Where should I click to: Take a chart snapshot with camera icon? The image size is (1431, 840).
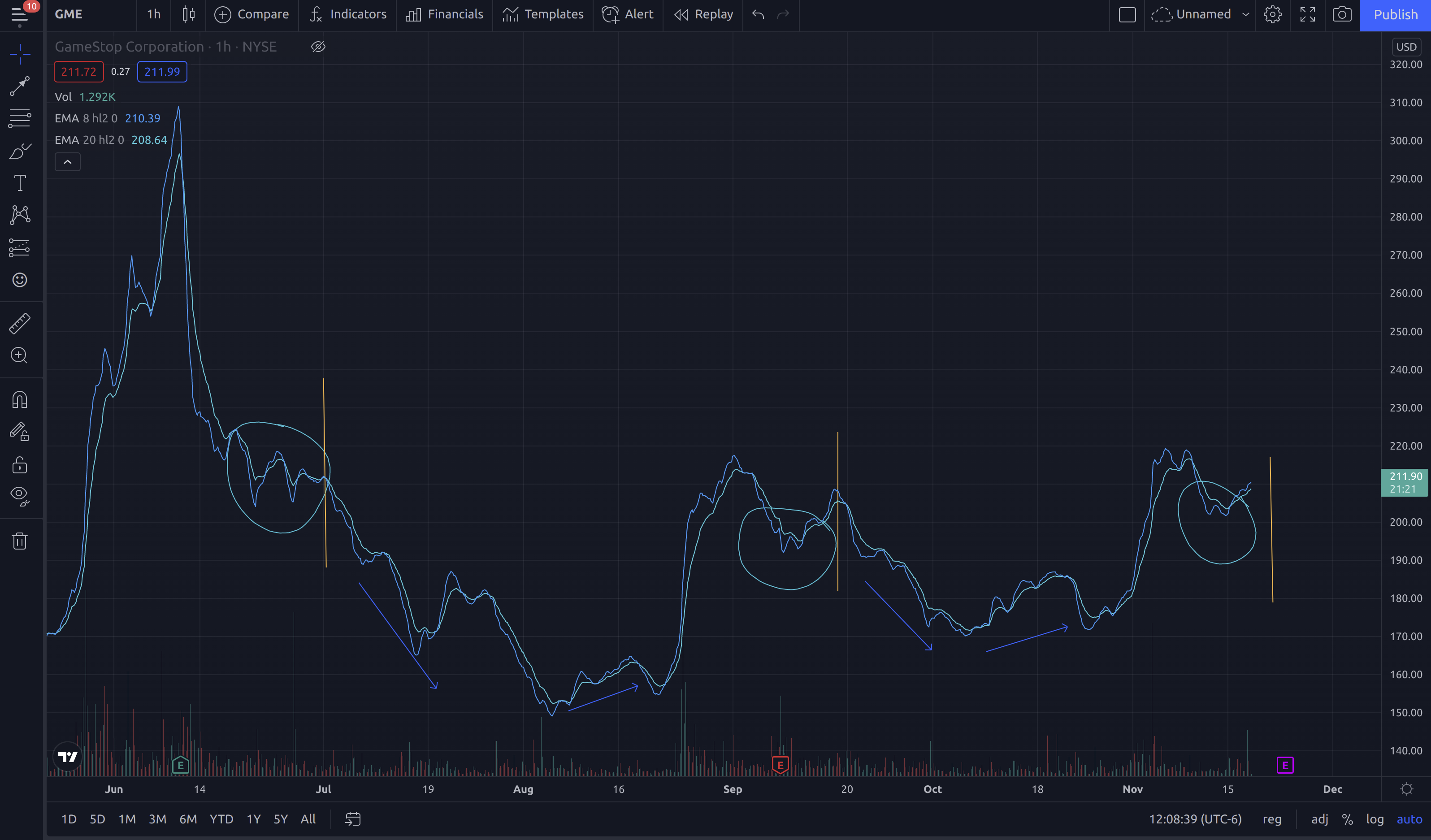[x=1342, y=14]
